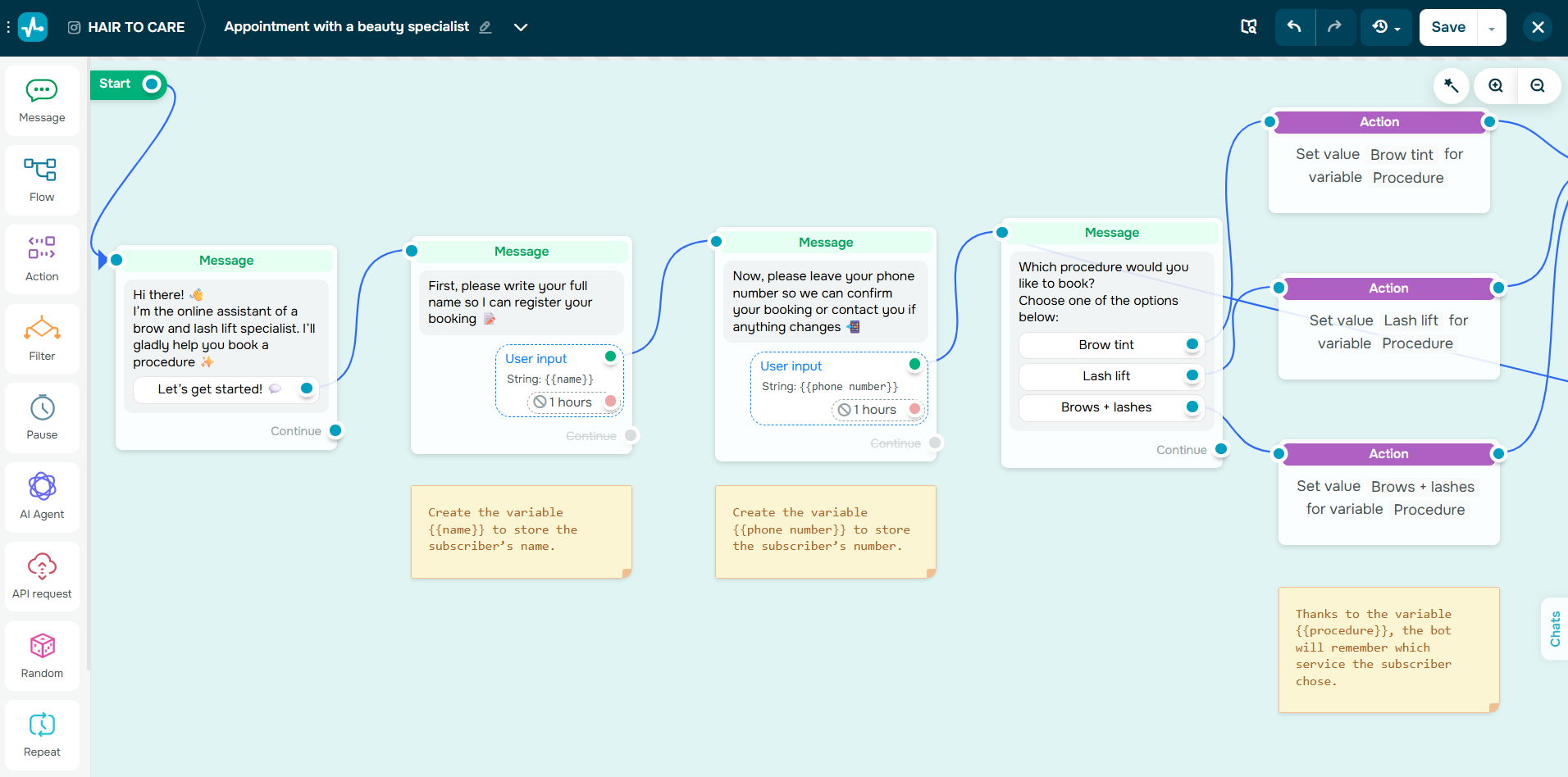
Task: Select the Pause block tool
Action: click(41, 416)
